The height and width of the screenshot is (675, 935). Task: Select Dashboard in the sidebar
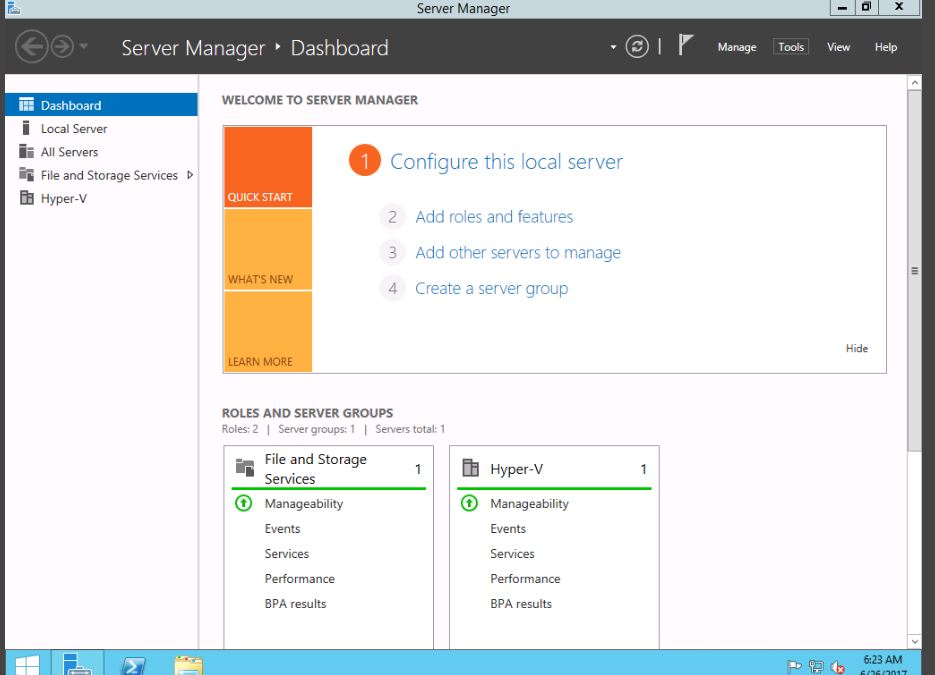click(x=101, y=105)
